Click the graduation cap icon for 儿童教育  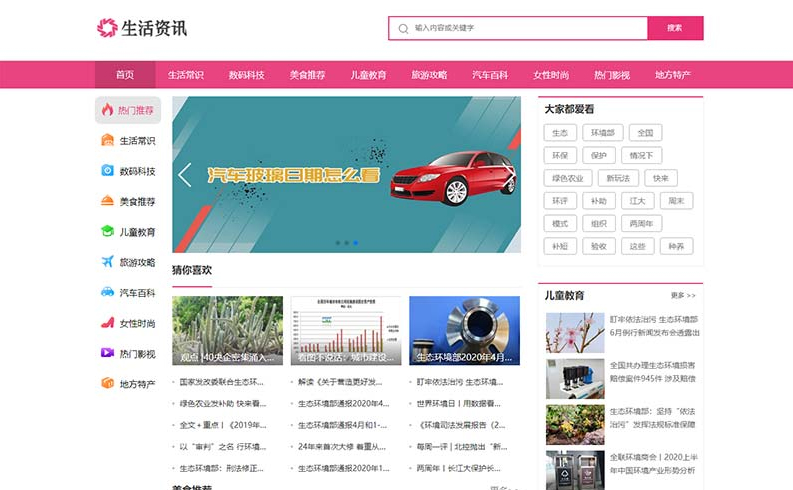[107, 231]
